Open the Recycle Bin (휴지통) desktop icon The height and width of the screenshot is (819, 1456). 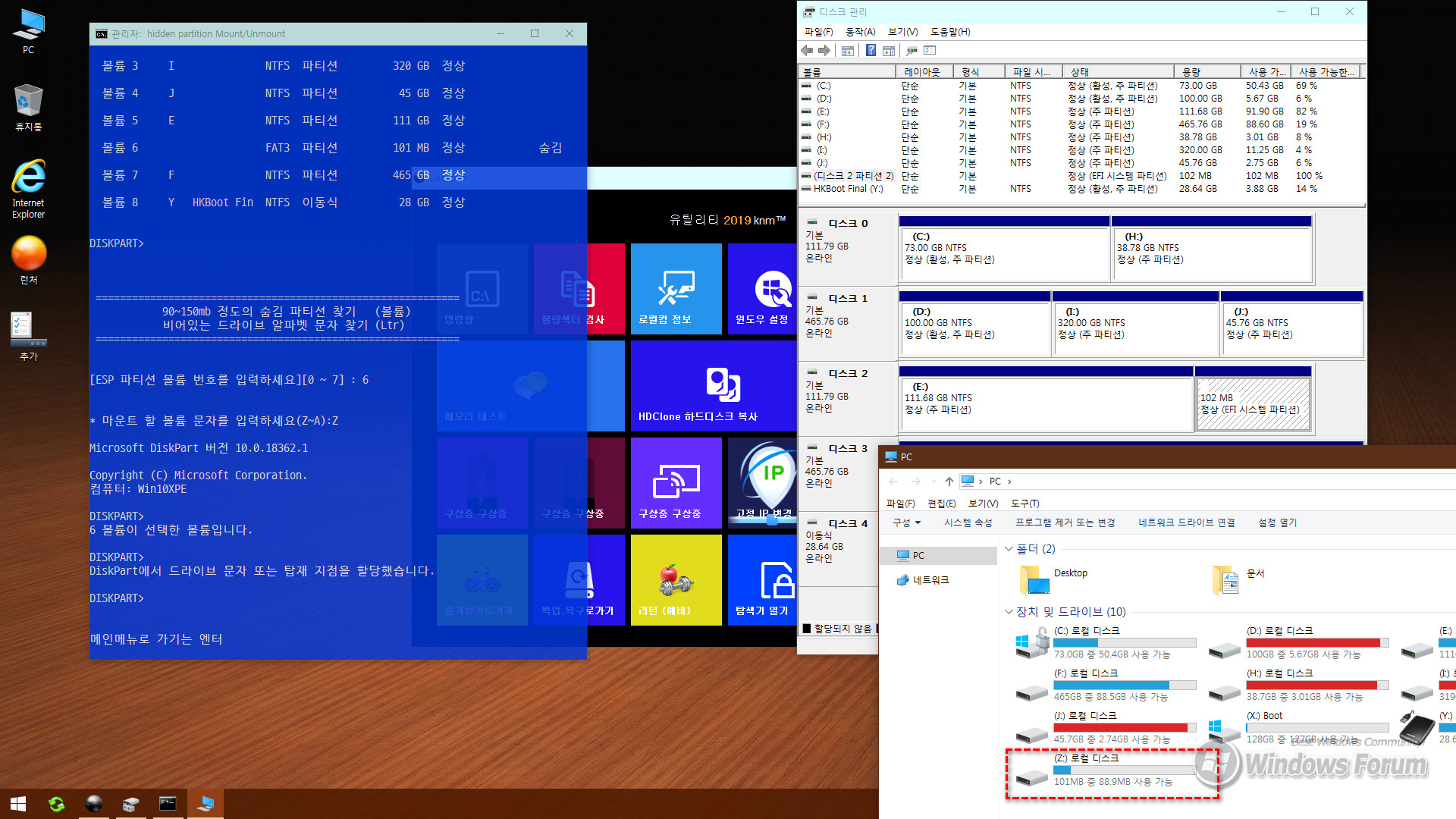28,108
